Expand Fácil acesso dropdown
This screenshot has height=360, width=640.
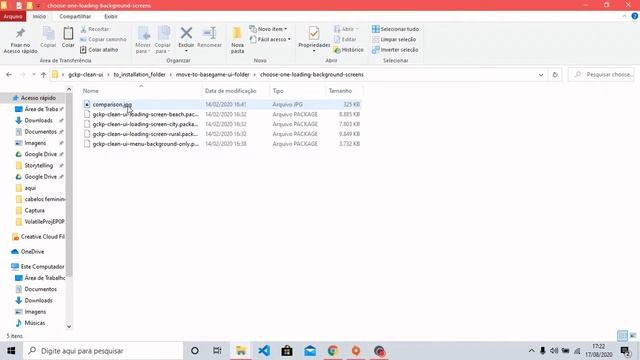270,40
